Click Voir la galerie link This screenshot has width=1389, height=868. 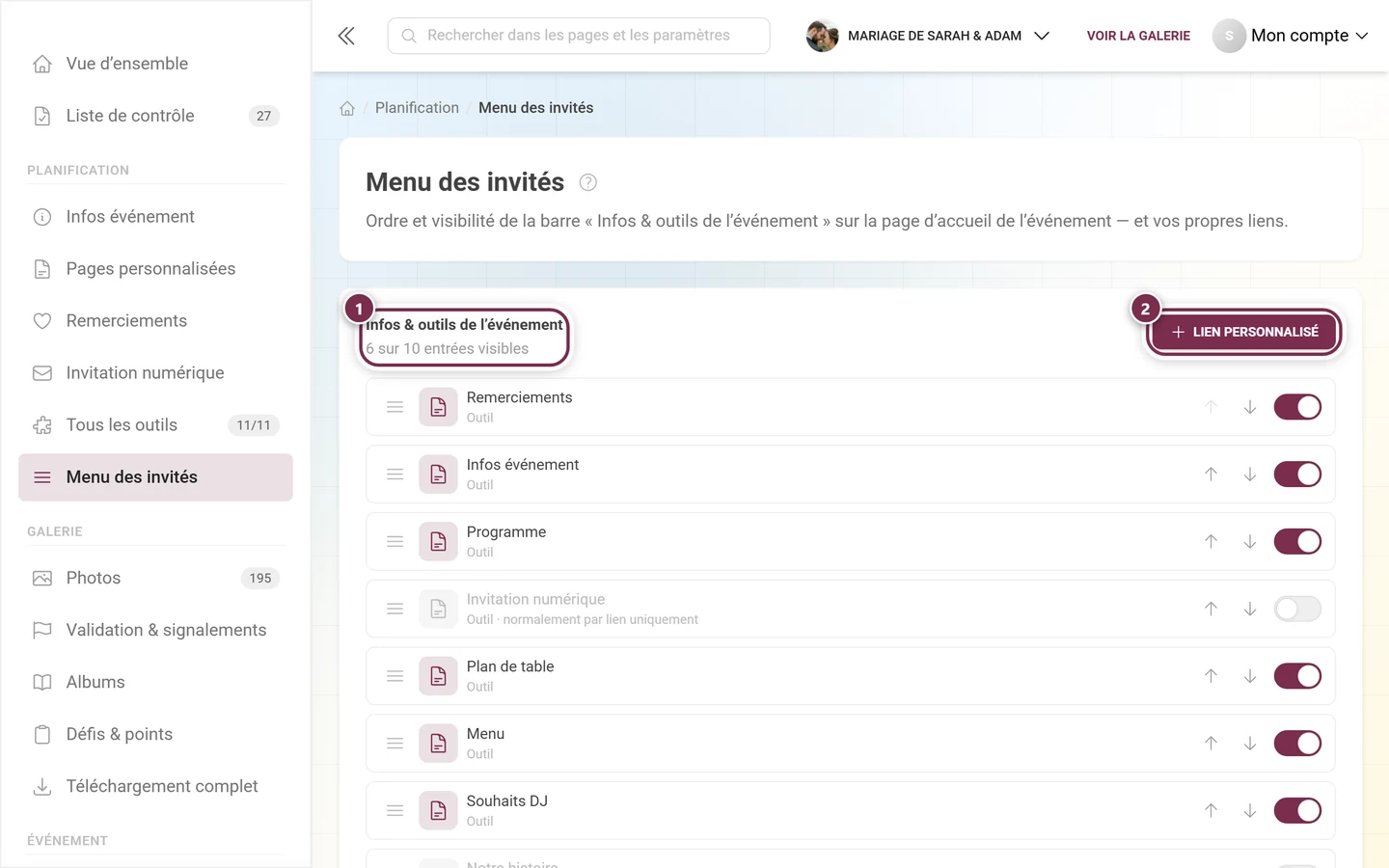(1138, 36)
